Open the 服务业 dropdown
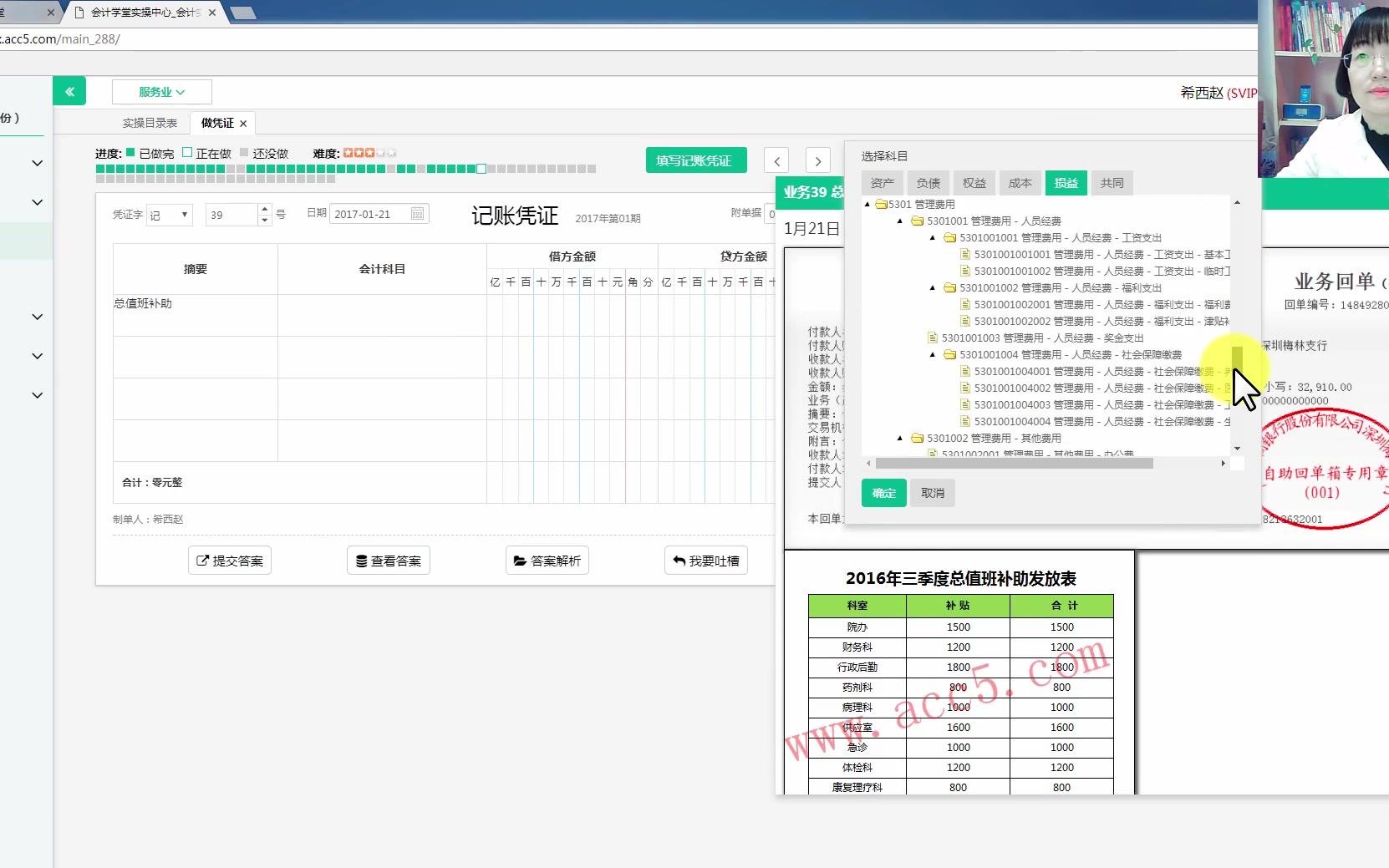The height and width of the screenshot is (868, 1389). [x=161, y=92]
